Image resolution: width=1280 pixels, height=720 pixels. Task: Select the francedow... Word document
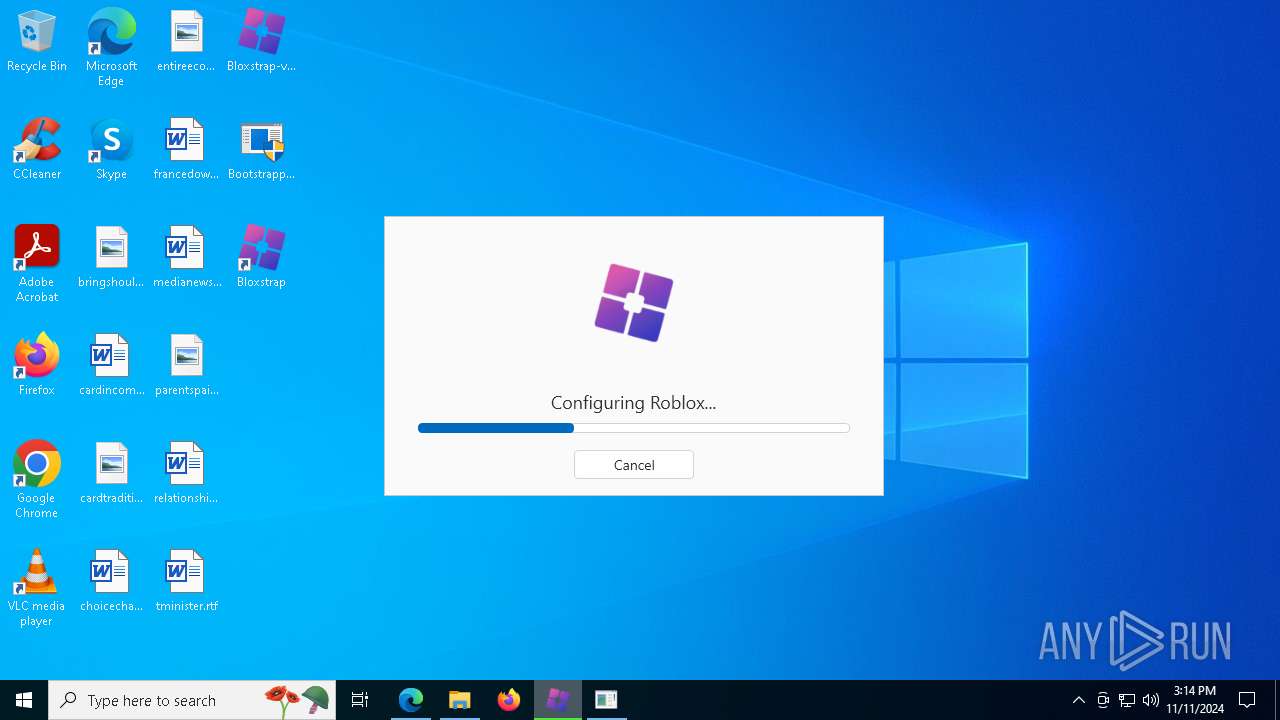point(186,149)
